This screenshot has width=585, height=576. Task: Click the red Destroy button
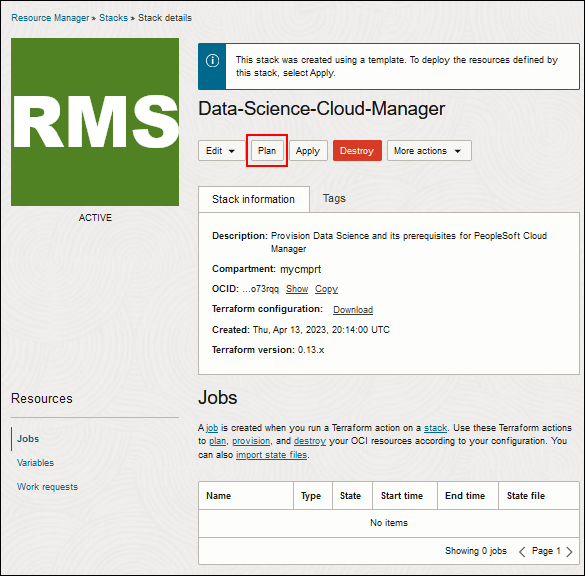pyautogui.click(x=357, y=151)
